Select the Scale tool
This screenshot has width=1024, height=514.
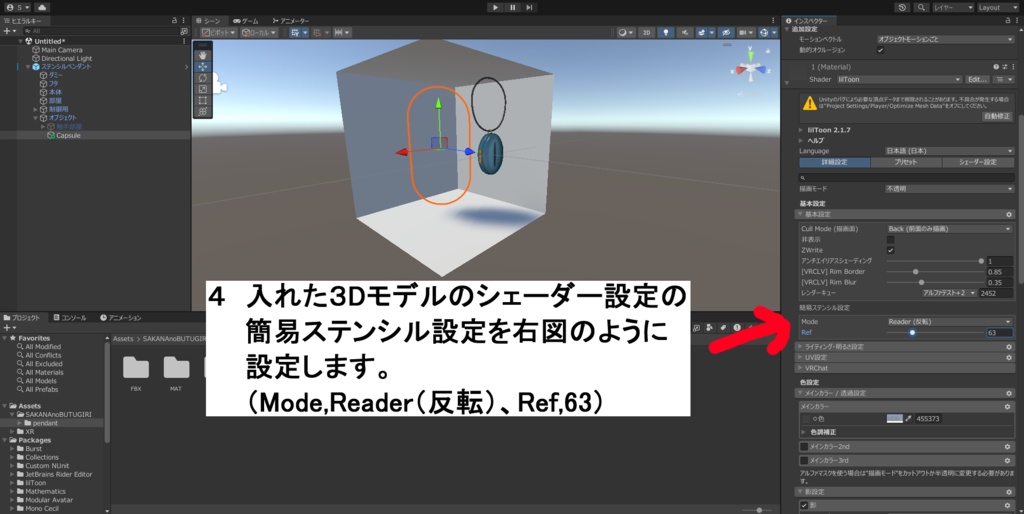(x=202, y=89)
